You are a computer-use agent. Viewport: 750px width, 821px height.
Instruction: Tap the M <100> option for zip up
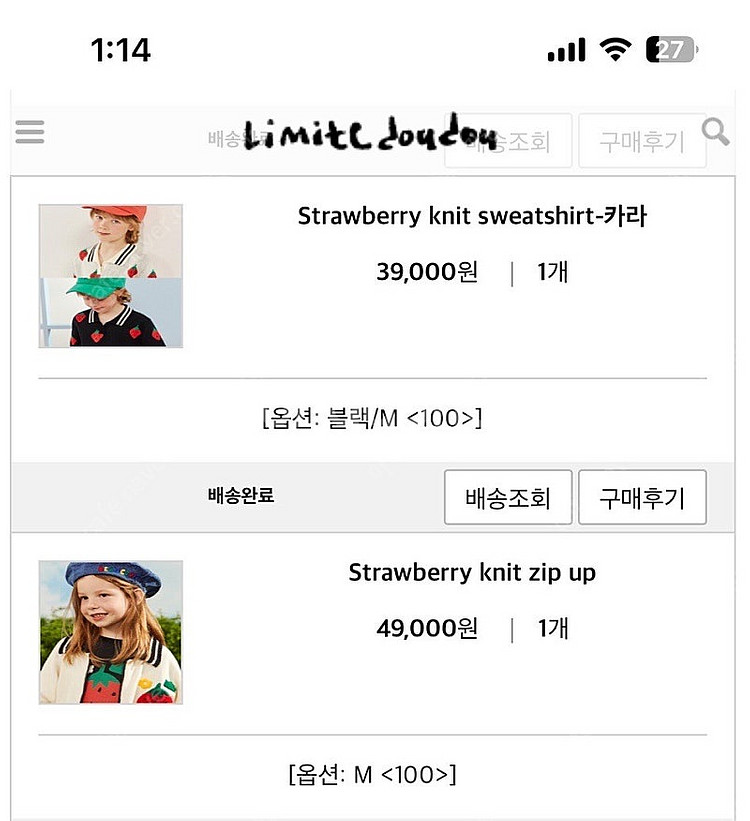click(x=372, y=774)
